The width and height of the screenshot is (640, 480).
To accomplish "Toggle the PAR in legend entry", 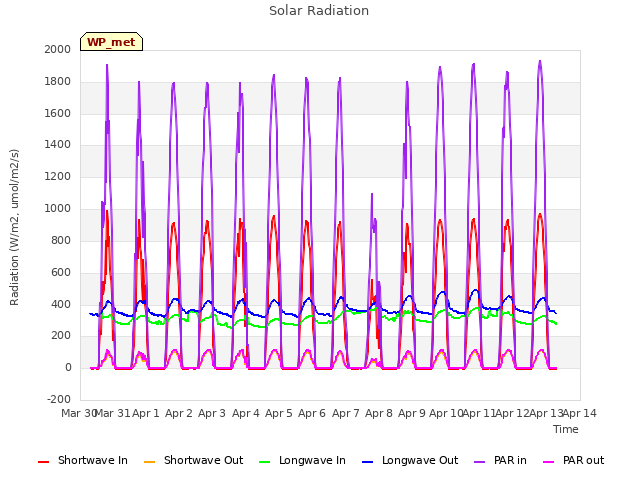I will click(x=500, y=460).
